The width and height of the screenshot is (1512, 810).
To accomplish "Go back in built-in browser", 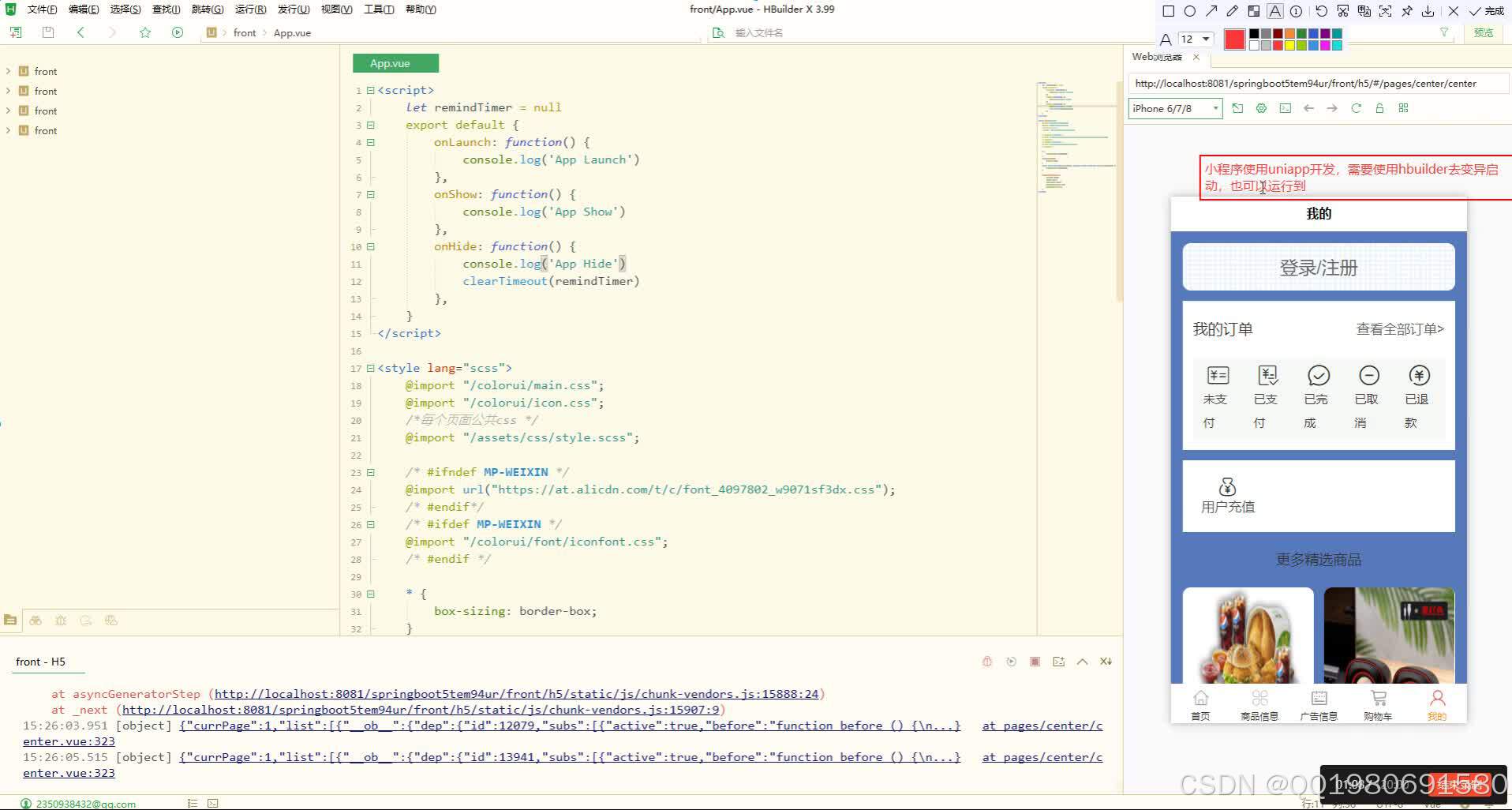I will pyautogui.click(x=1308, y=108).
